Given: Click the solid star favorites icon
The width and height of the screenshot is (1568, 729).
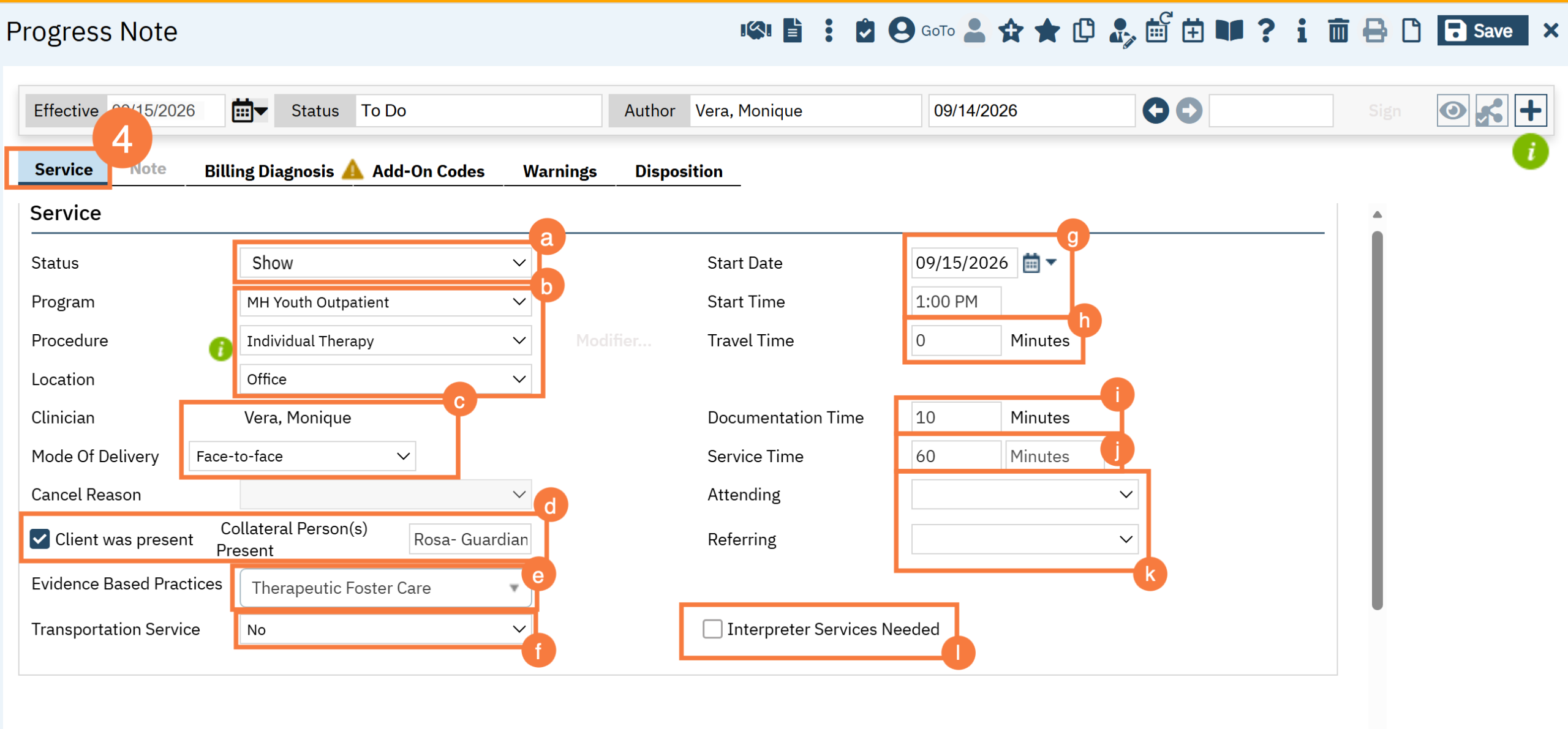Looking at the screenshot, I should (x=1047, y=30).
